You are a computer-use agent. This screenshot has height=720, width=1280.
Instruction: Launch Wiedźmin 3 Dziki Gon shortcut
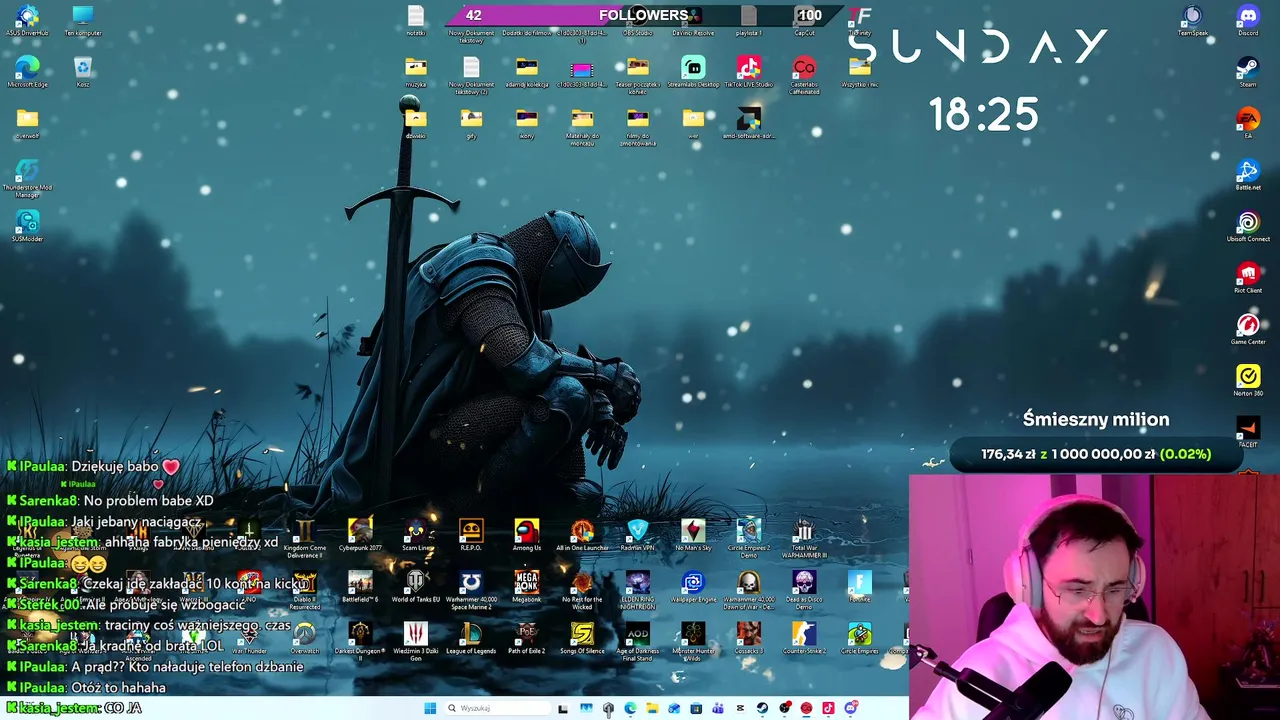tap(415, 641)
